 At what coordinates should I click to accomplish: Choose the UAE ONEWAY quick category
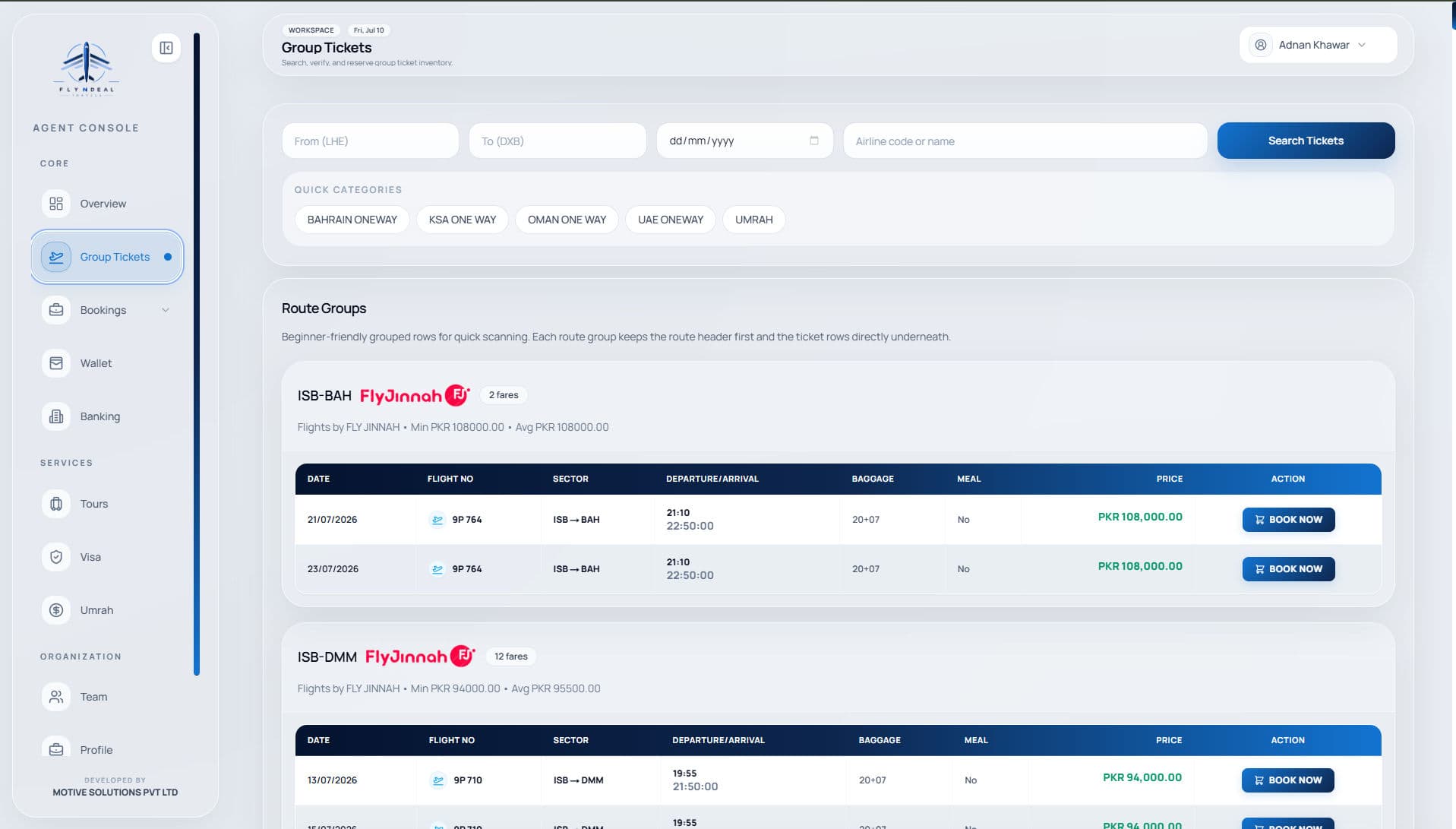tap(671, 220)
